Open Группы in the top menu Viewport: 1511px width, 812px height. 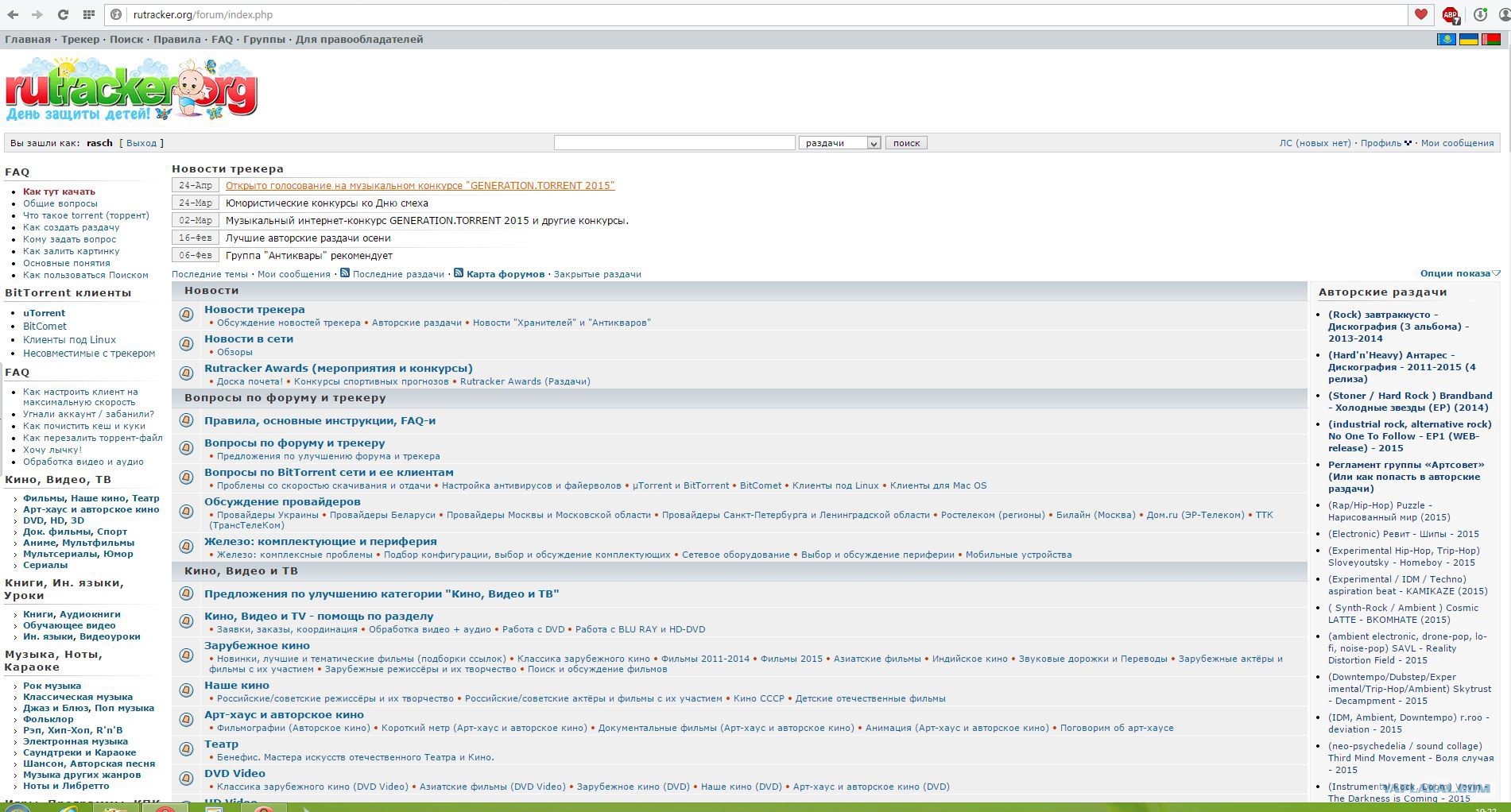[x=264, y=39]
